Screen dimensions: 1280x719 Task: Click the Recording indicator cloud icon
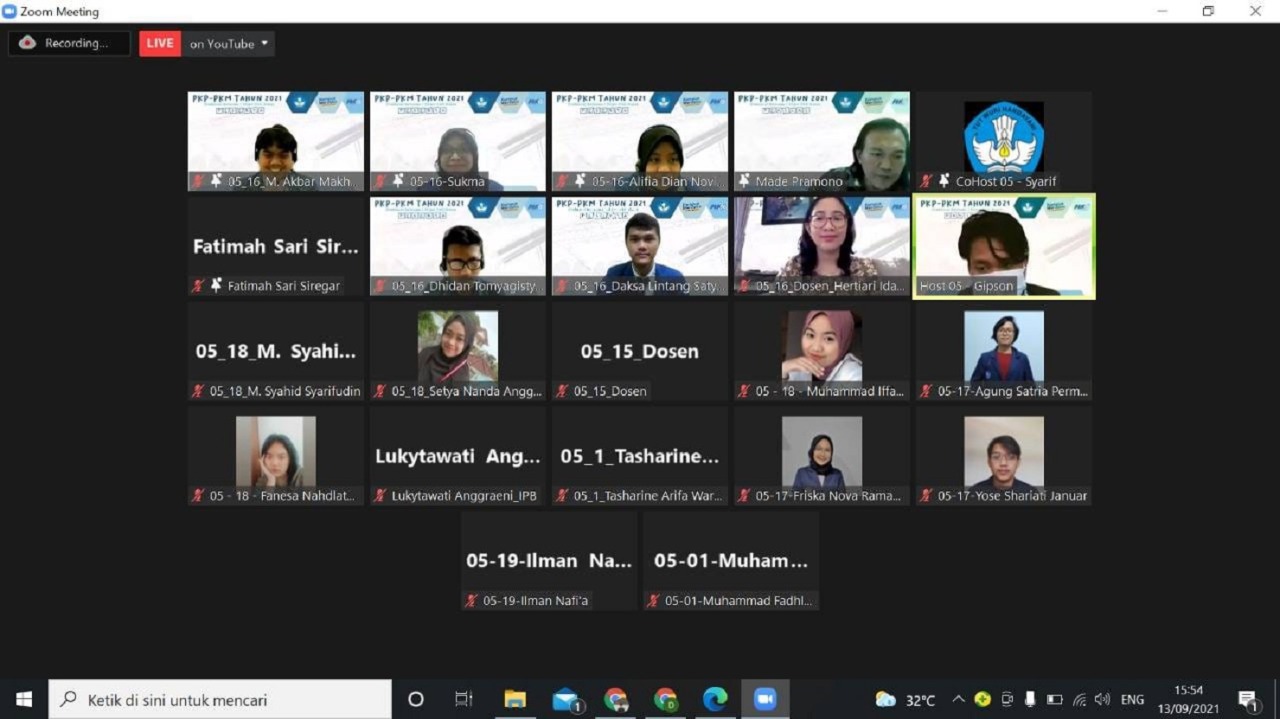click(x=28, y=43)
